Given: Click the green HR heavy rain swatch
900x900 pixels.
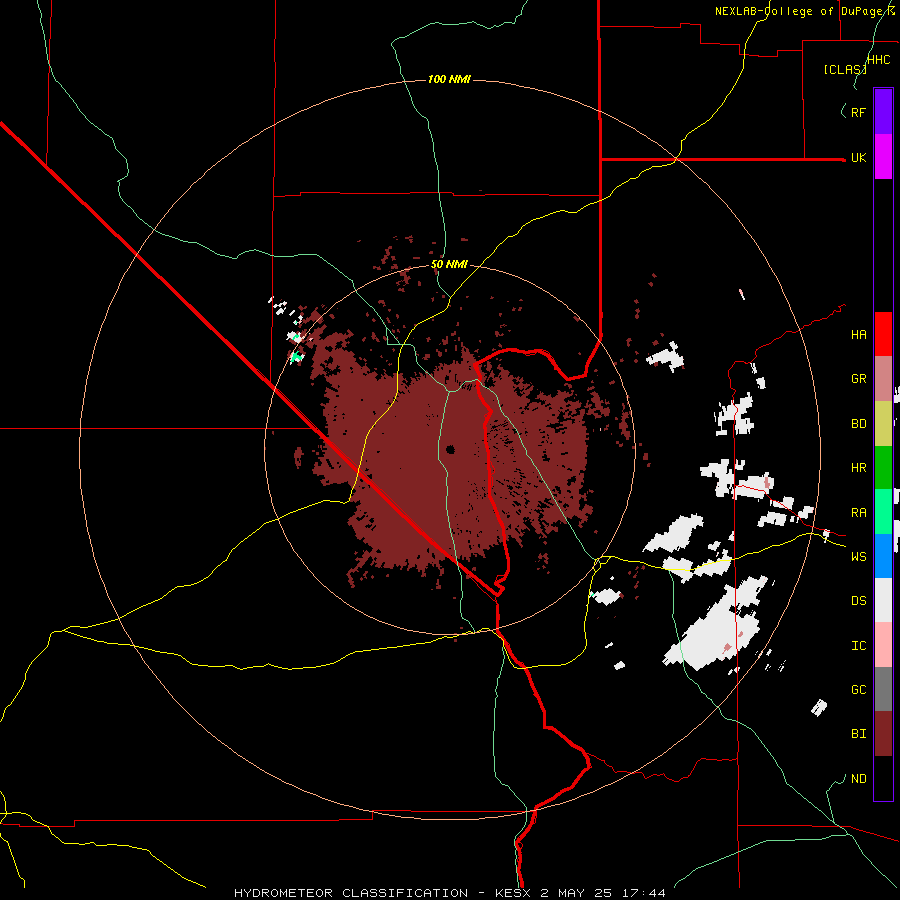Looking at the screenshot, I should click(883, 468).
